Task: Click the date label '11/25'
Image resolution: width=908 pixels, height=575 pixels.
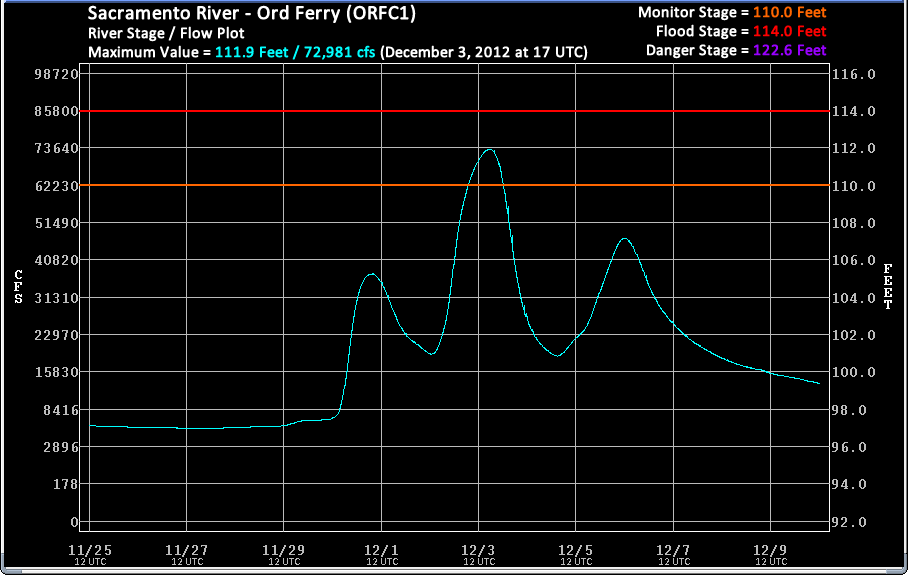Action: tap(90, 550)
